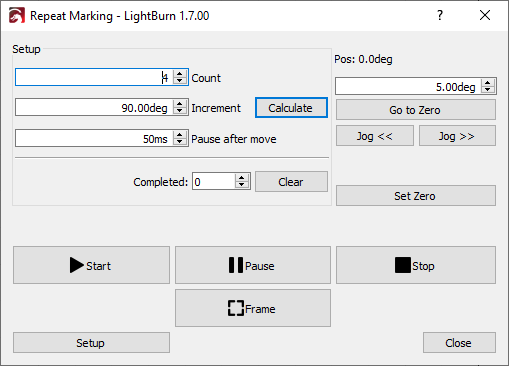Viewport: 509px width, 366px height.
Task: Click the Setup group title
Action: pyautogui.click(x=26, y=49)
